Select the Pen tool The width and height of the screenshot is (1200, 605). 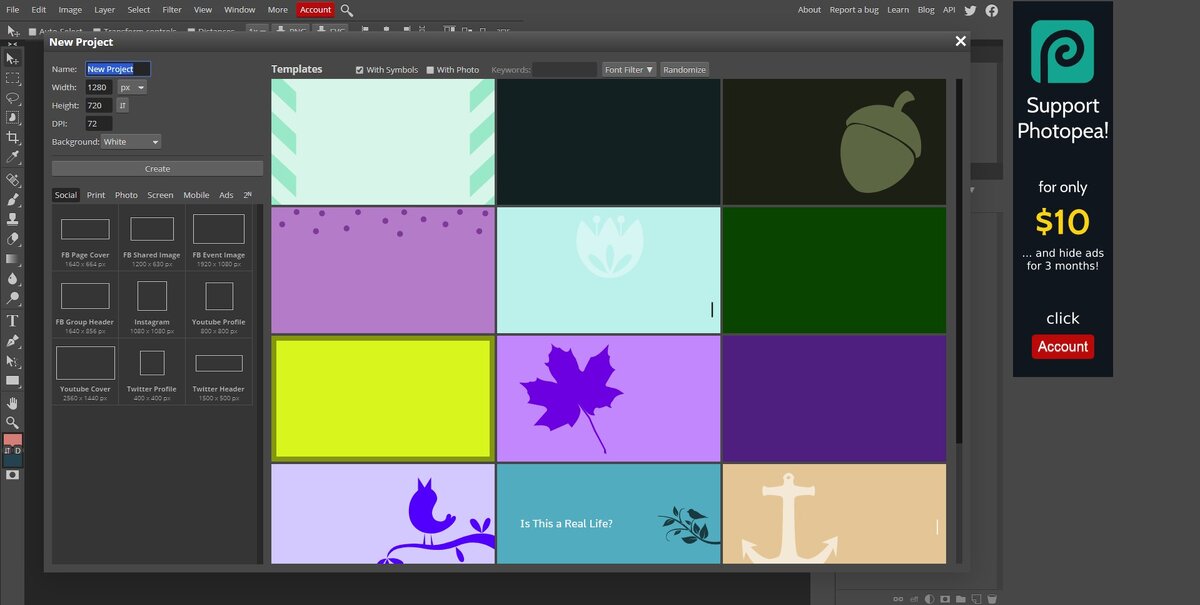click(13, 341)
